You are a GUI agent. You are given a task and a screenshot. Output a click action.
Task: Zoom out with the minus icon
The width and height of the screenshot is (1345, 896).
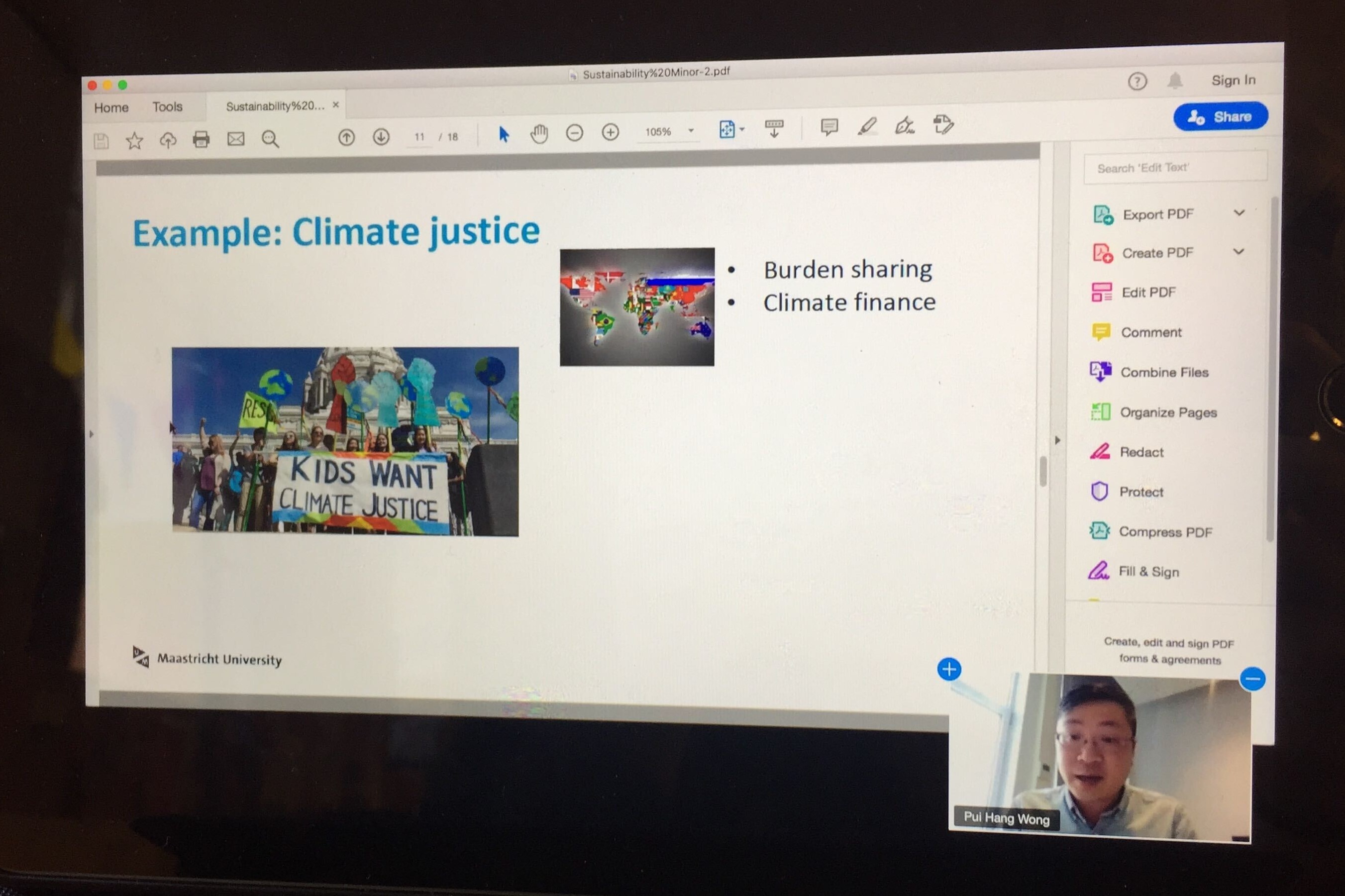click(x=574, y=133)
